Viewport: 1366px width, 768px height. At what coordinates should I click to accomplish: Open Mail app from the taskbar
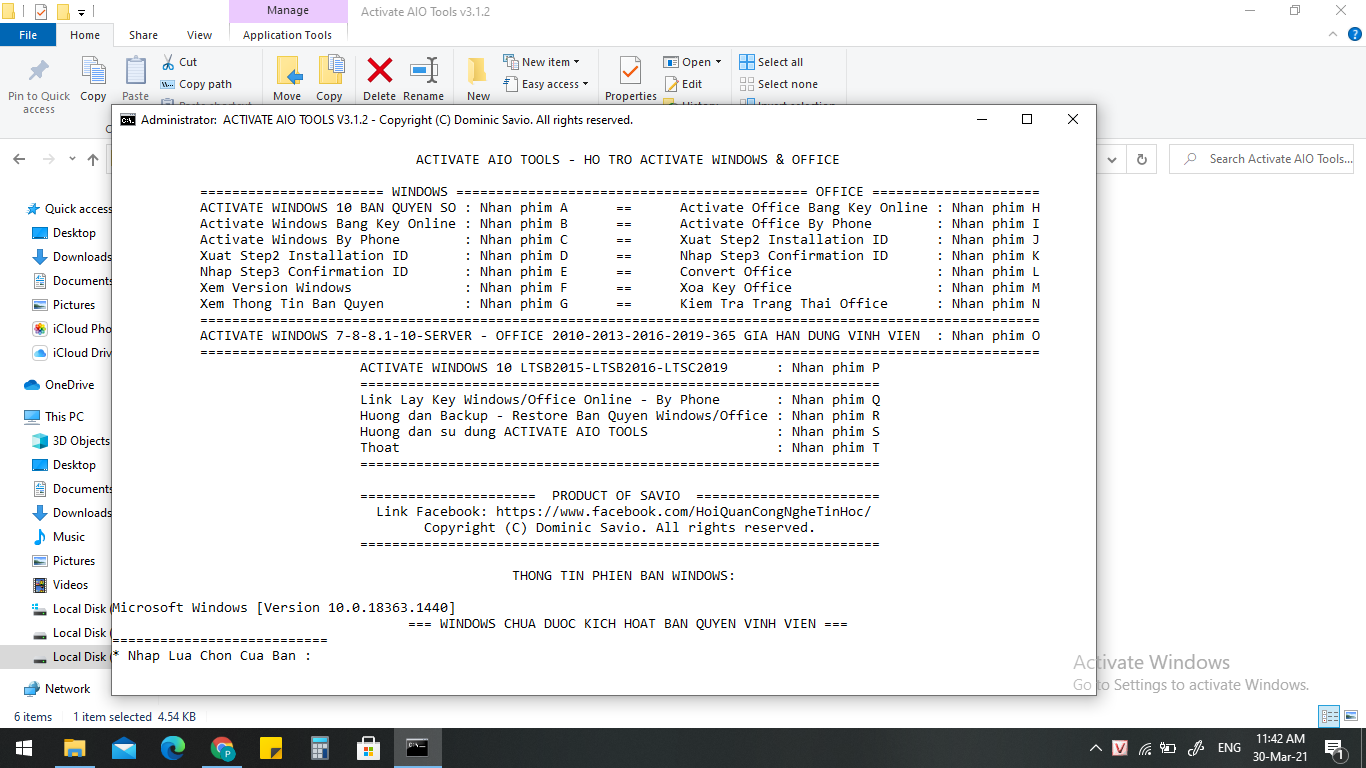(123, 748)
